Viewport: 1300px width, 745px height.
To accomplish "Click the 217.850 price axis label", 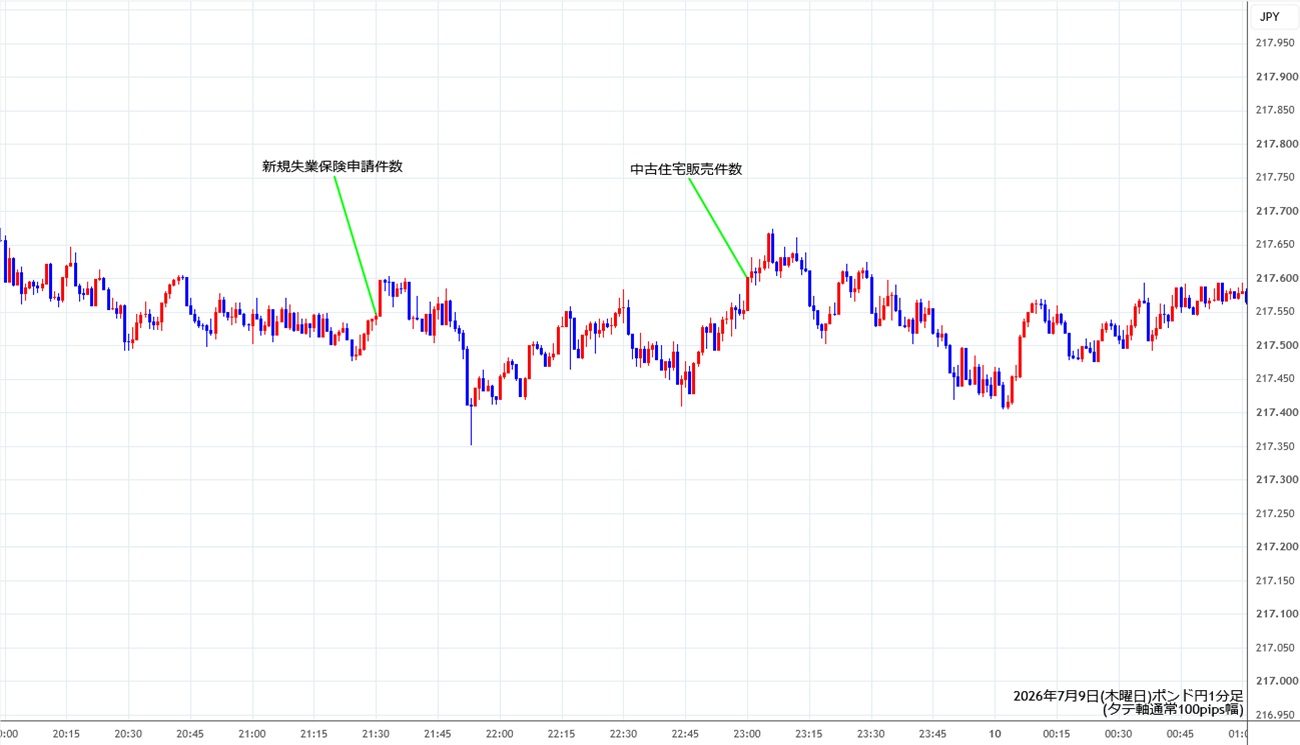I will (x=1275, y=110).
